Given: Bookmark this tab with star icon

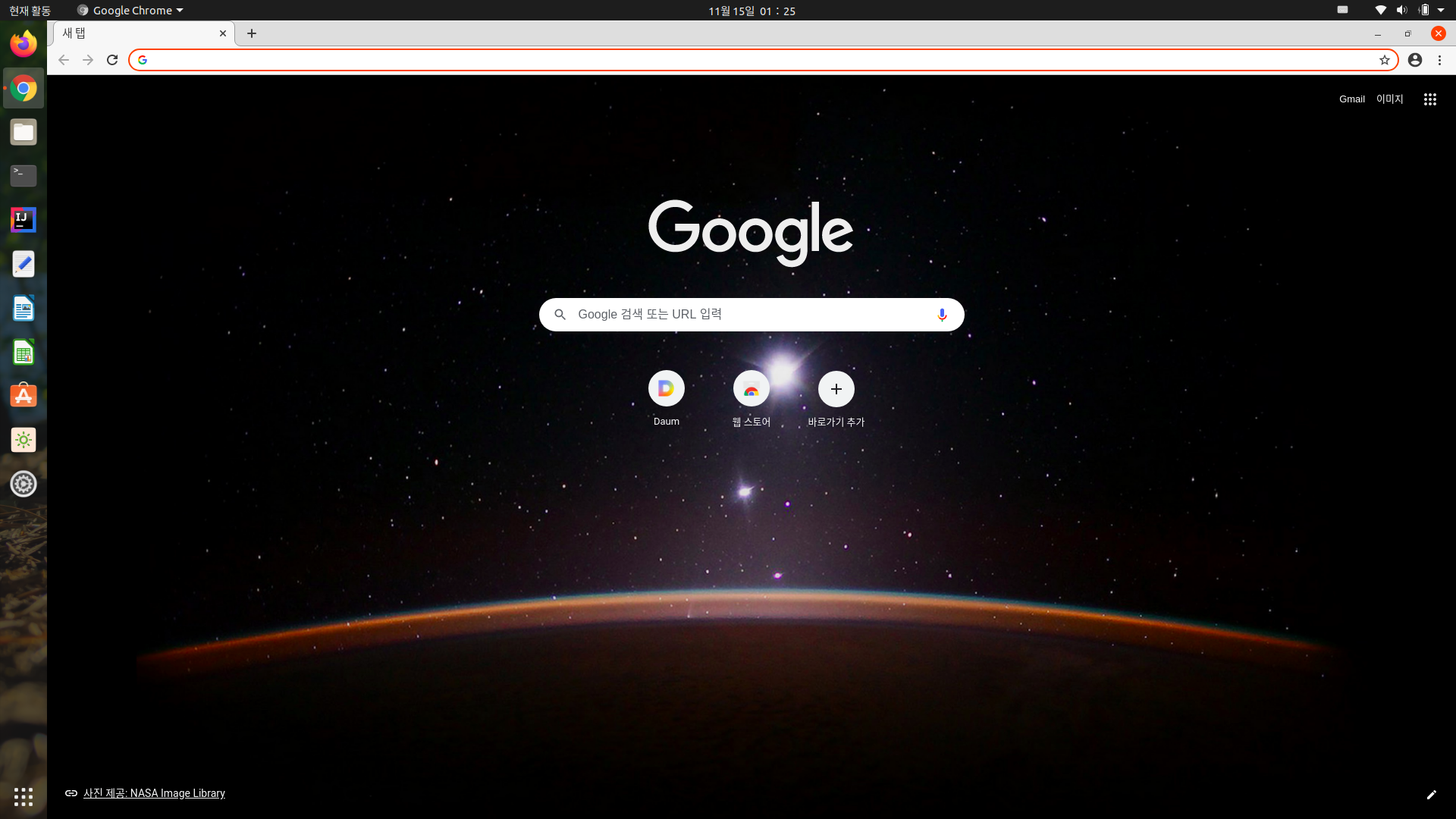Looking at the screenshot, I should (x=1384, y=60).
